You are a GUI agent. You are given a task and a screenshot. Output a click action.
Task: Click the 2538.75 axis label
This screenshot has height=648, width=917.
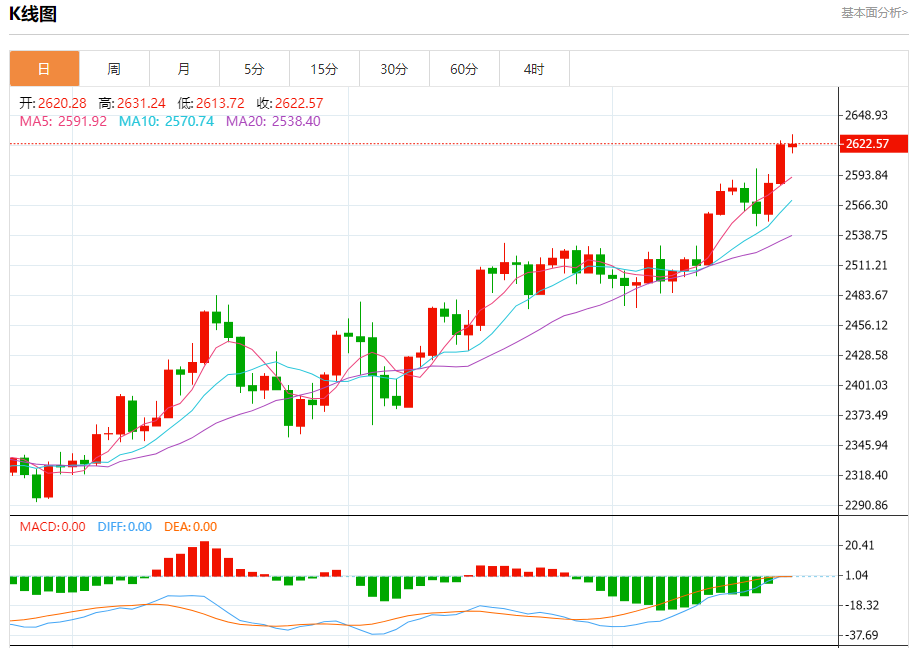click(x=866, y=235)
